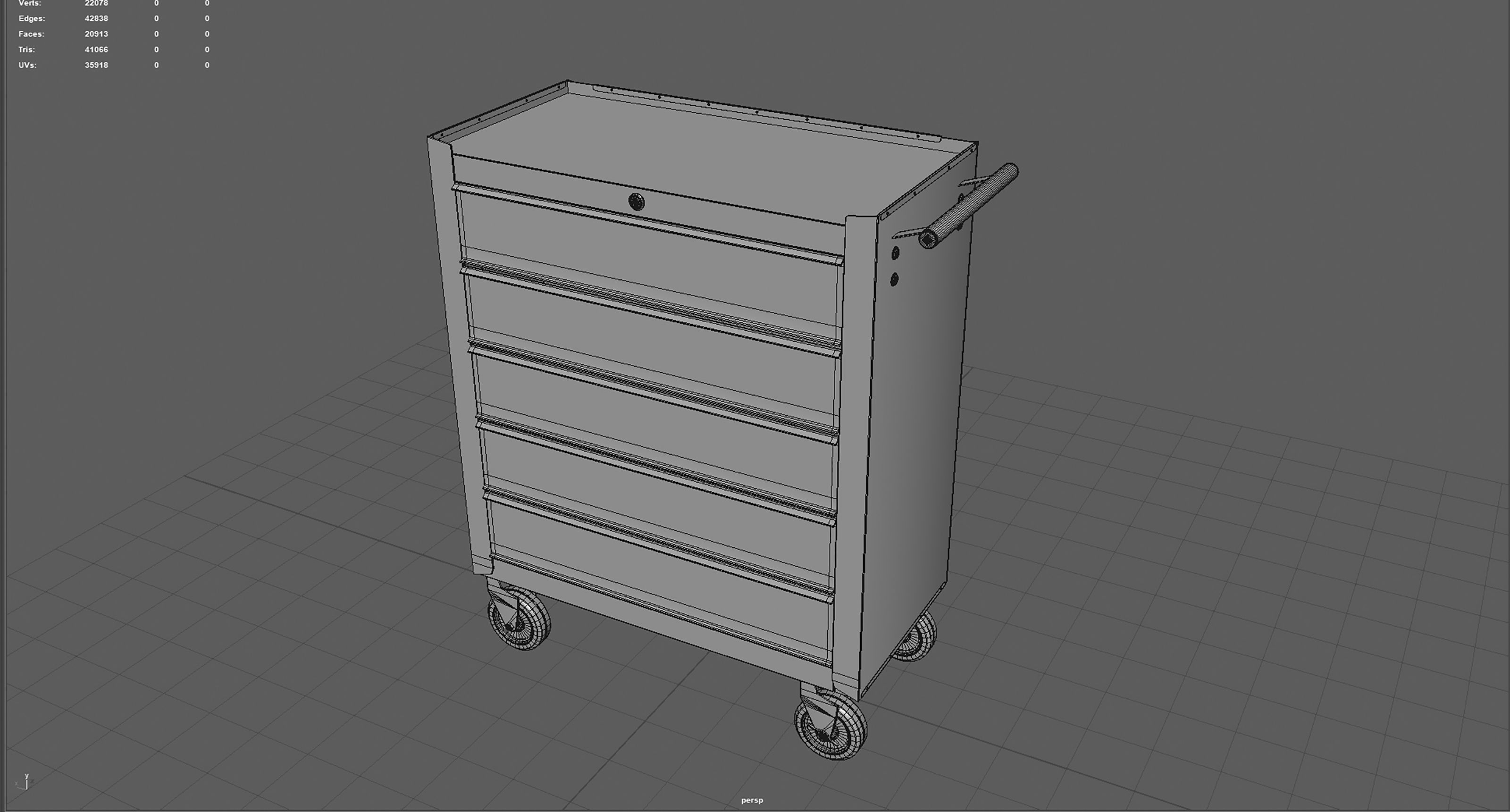This screenshot has height=812, width=1510.
Task: Select the front-right caster wheel
Action: 830,726
